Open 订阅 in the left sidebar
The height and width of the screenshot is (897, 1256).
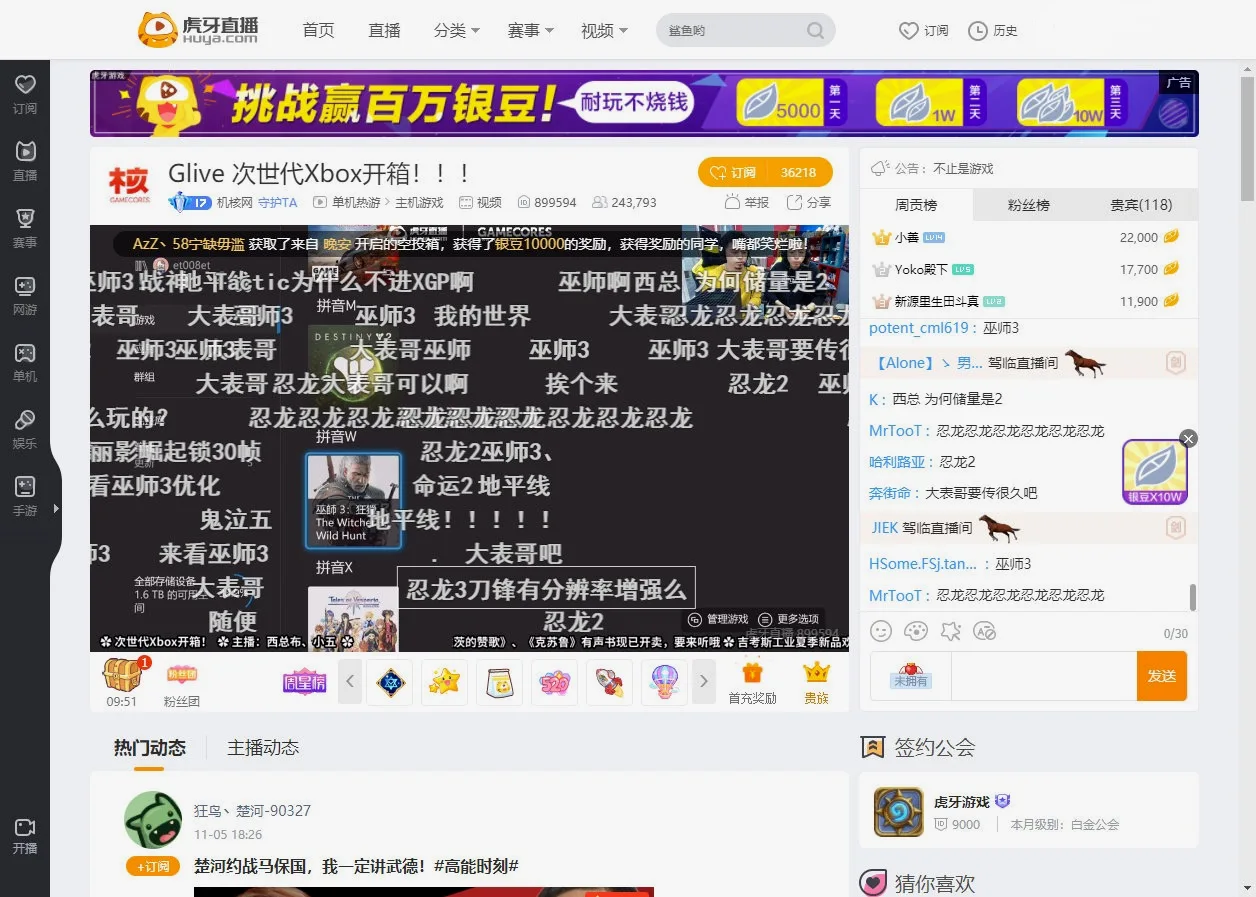tap(25, 94)
